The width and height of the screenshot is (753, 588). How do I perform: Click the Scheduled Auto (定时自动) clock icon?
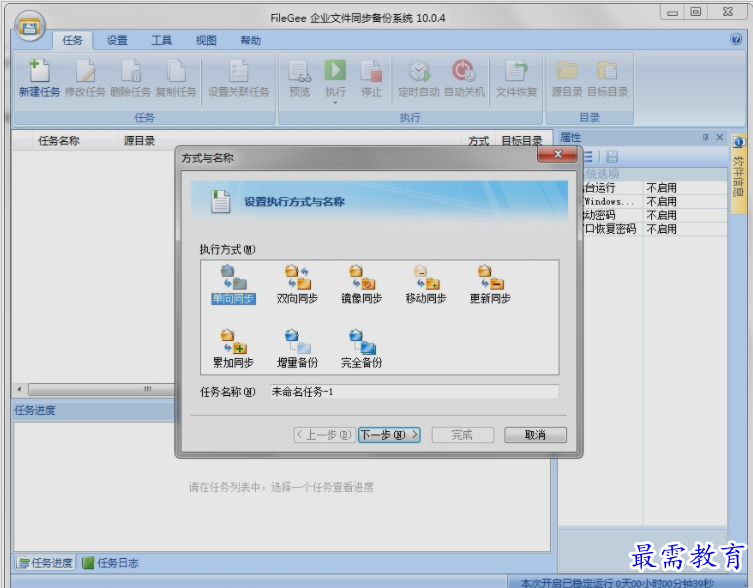click(x=418, y=78)
